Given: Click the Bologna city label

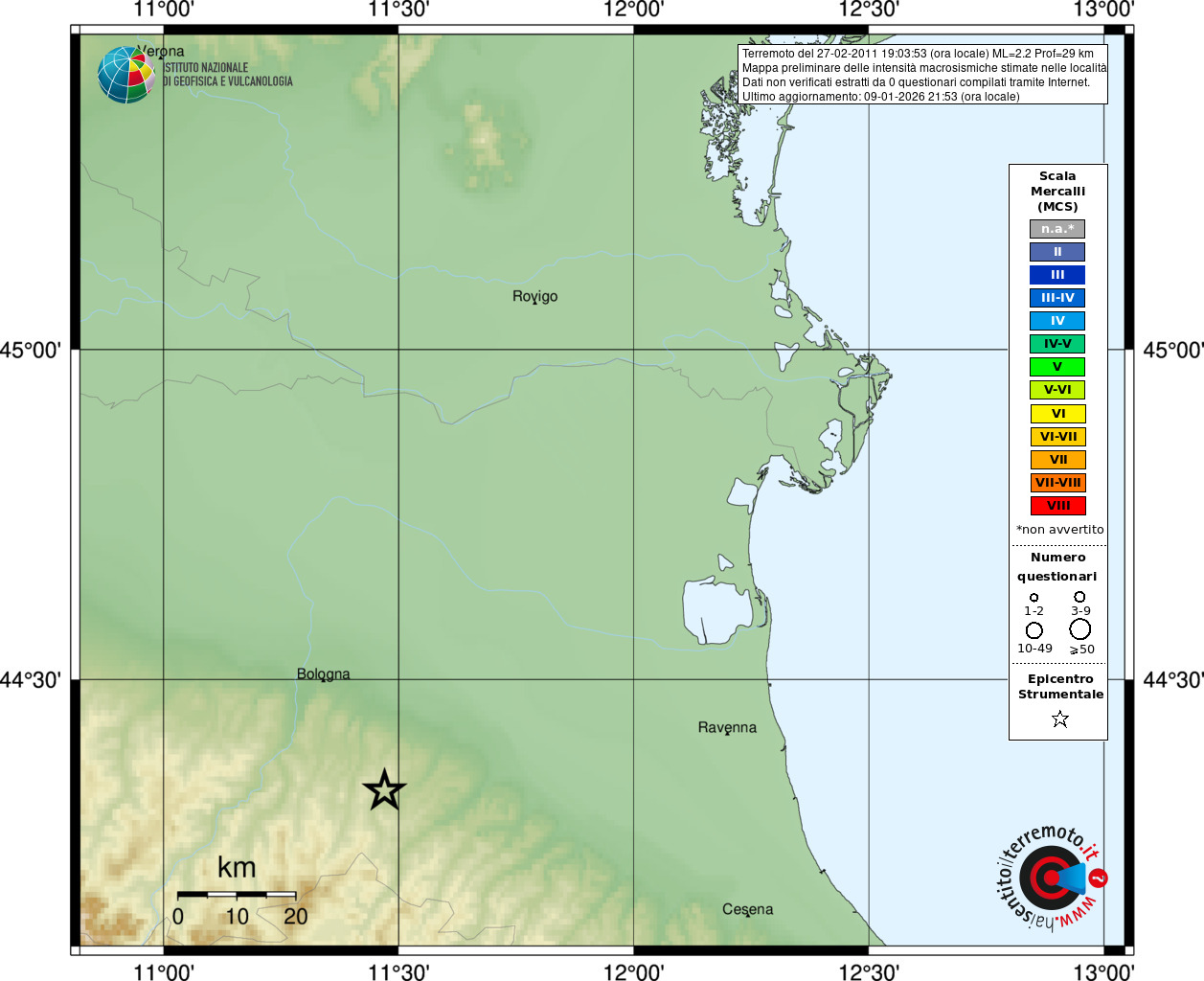Looking at the screenshot, I should [324, 674].
